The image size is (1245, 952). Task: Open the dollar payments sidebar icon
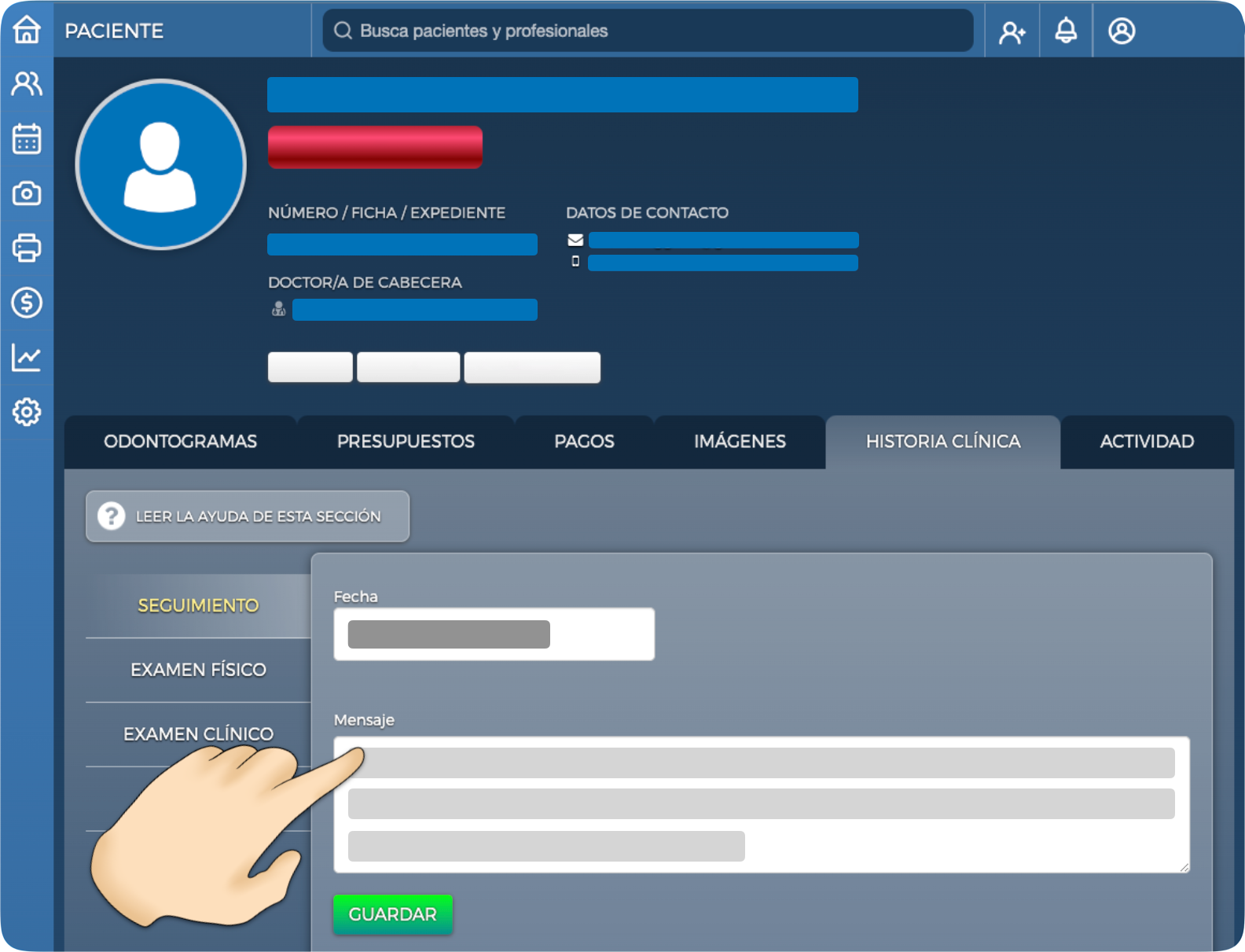click(x=27, y=303)
